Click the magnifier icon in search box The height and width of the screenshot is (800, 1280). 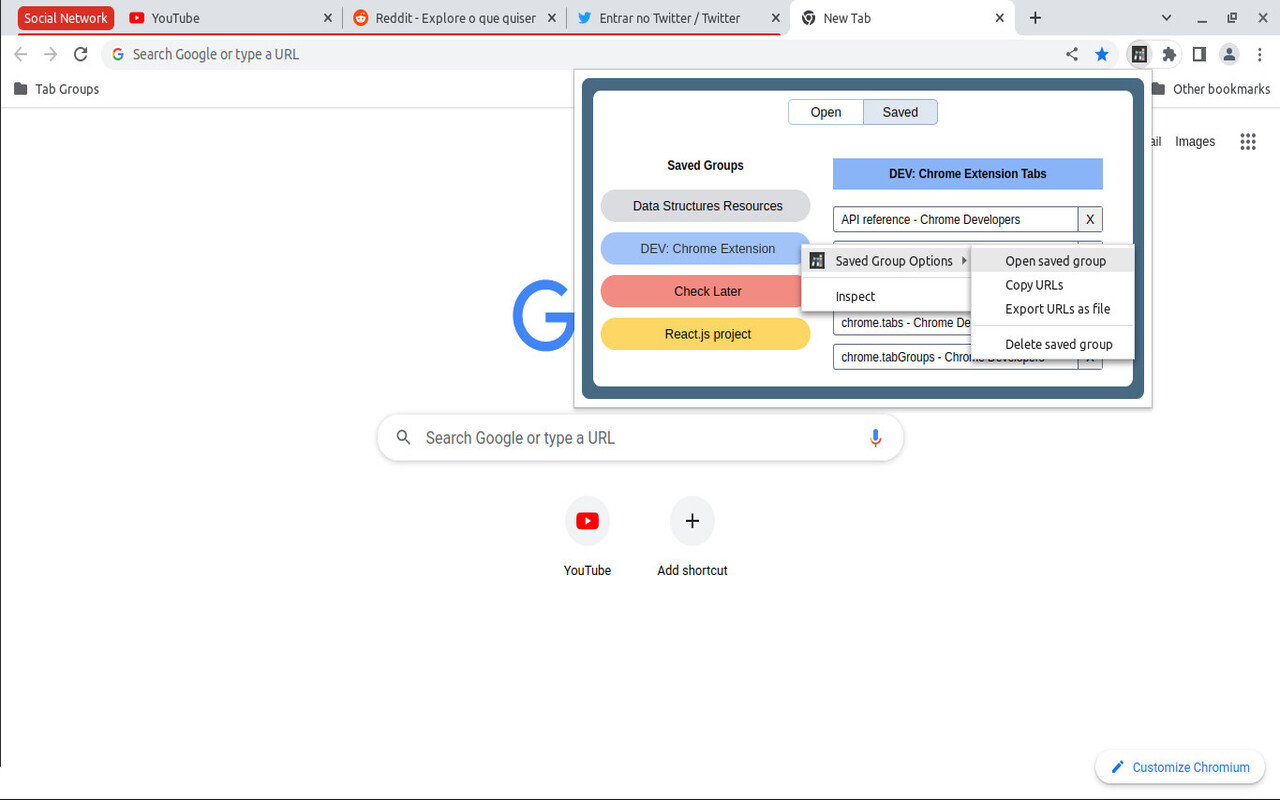[x=404, y=437]
